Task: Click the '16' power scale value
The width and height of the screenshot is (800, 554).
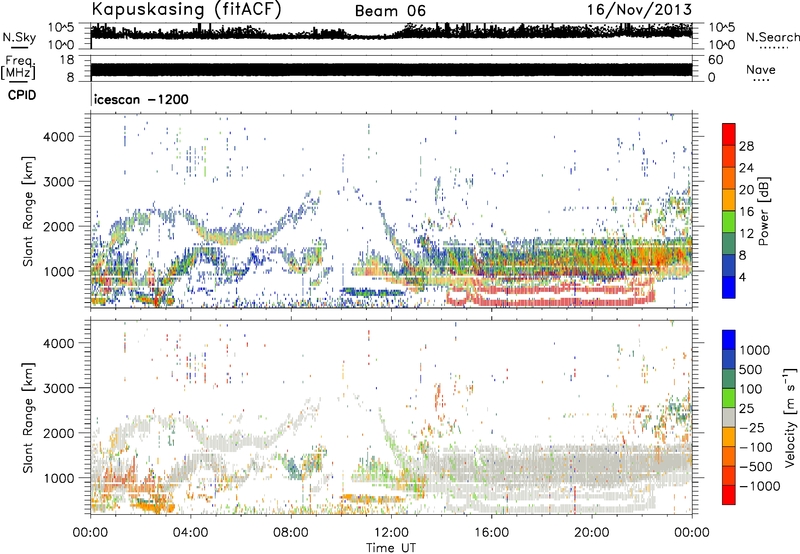Action: [x=746, y=212]
